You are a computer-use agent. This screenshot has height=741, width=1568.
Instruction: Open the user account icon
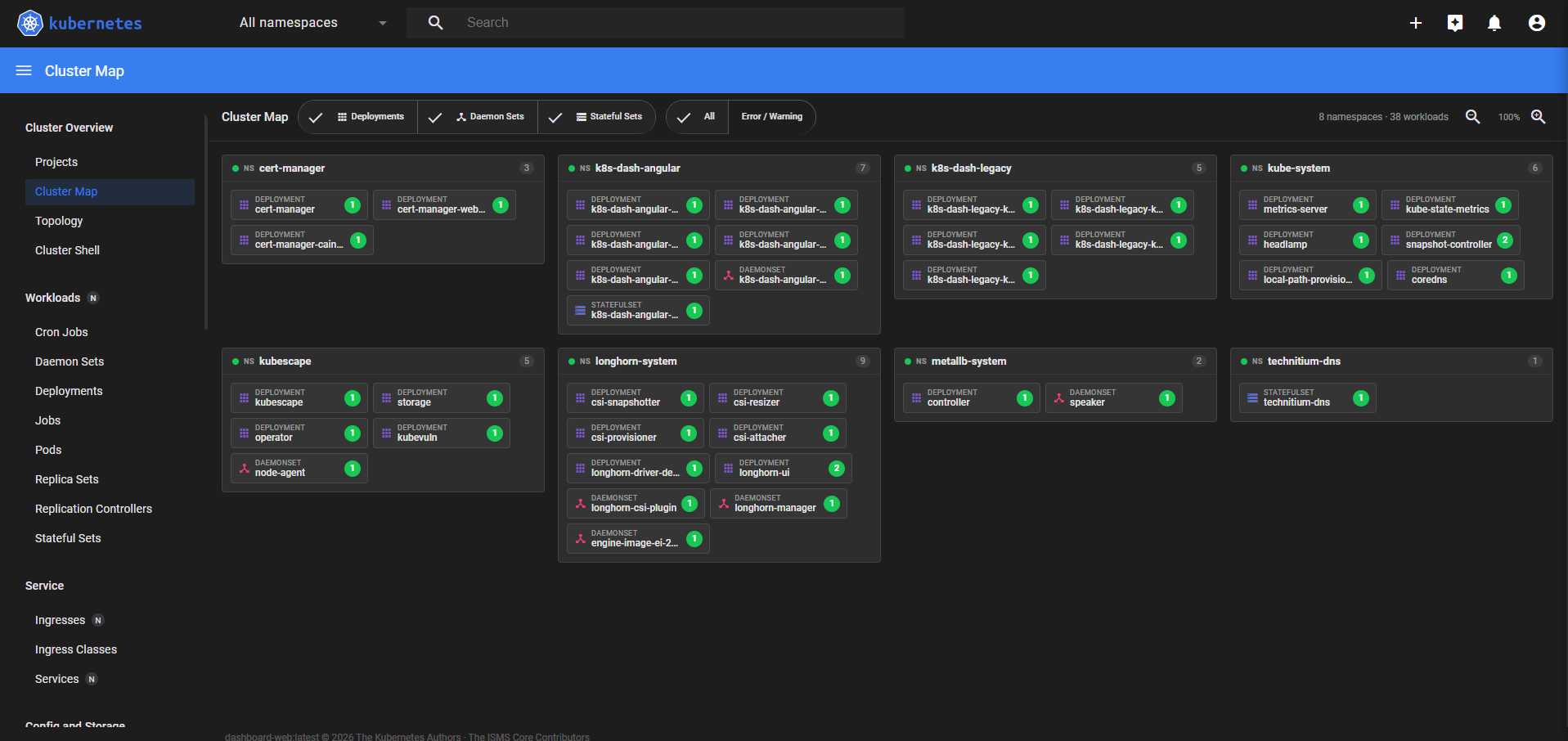1537,23
